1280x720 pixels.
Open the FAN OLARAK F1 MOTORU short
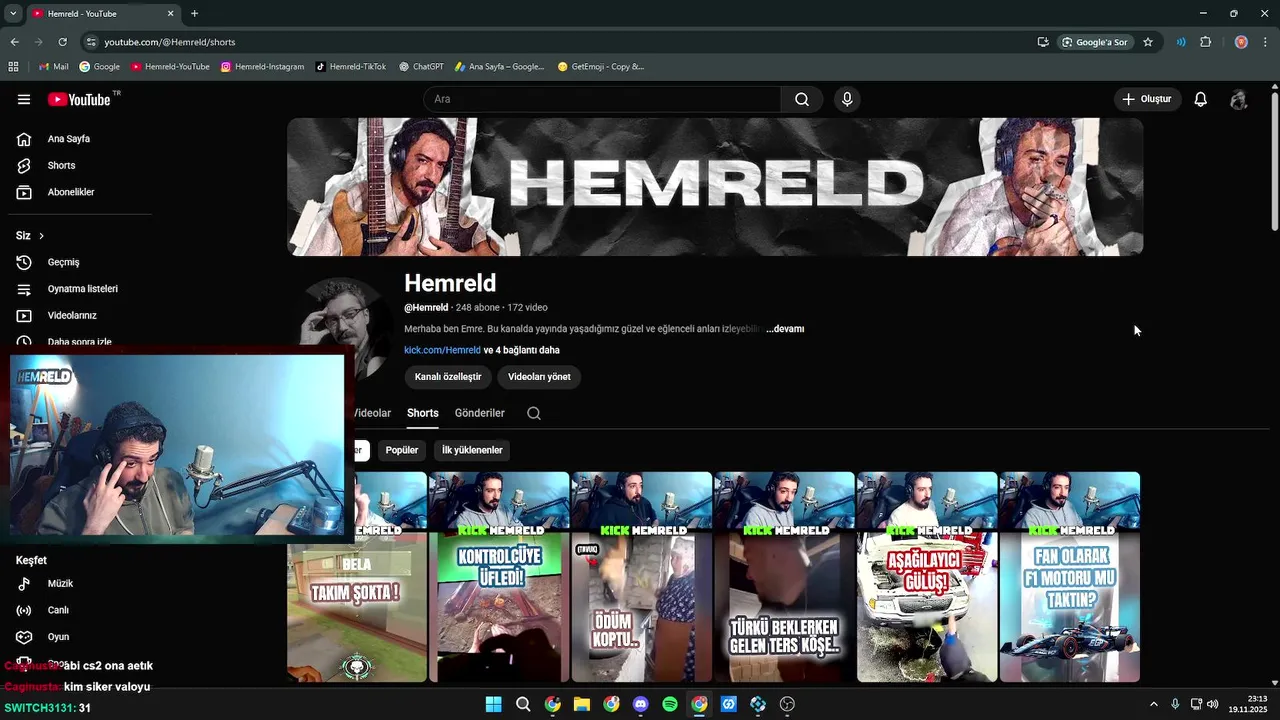1070,577
